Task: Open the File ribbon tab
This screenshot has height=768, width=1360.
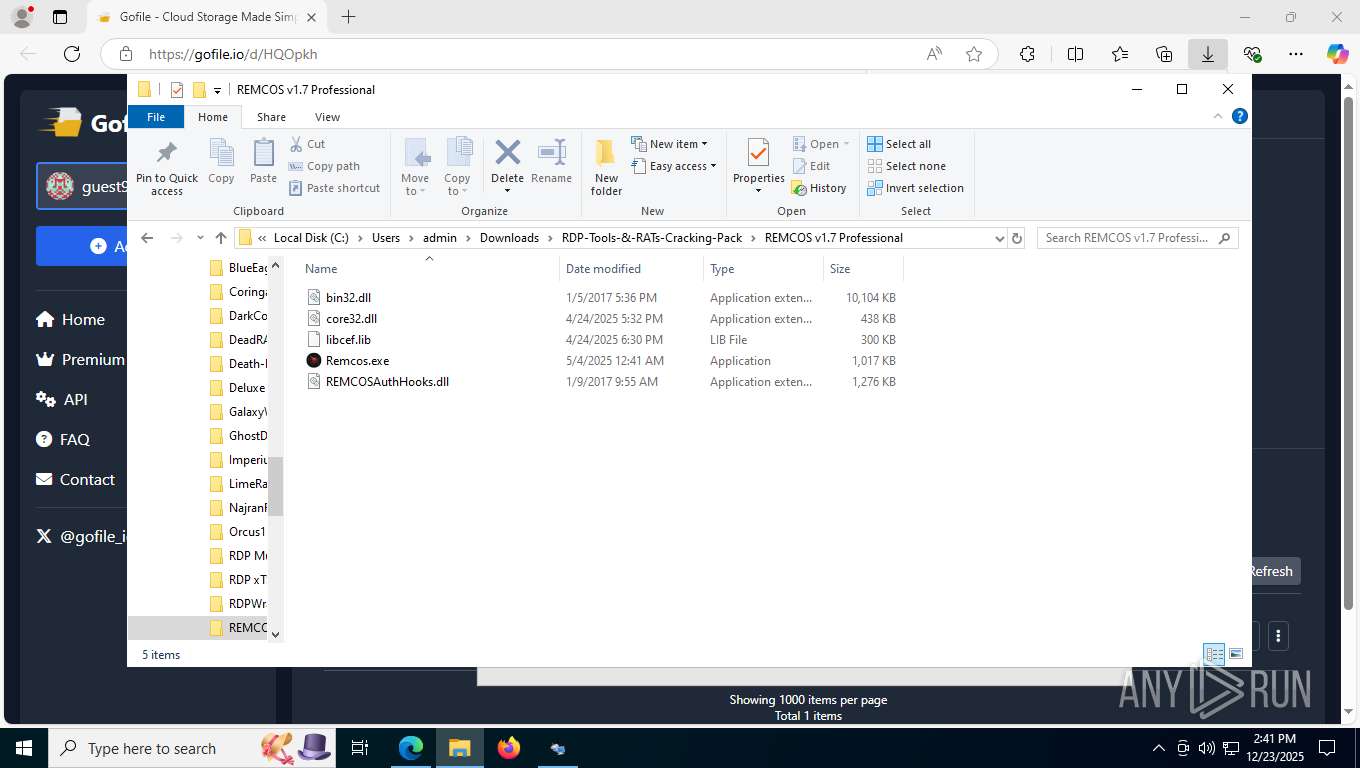Action: coord(156,117)
